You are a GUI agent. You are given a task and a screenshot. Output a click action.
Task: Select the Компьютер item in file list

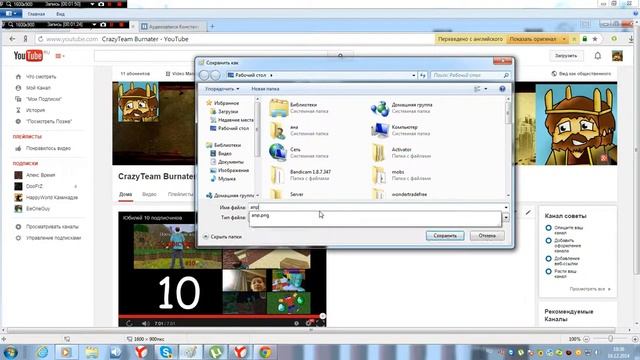400,130
